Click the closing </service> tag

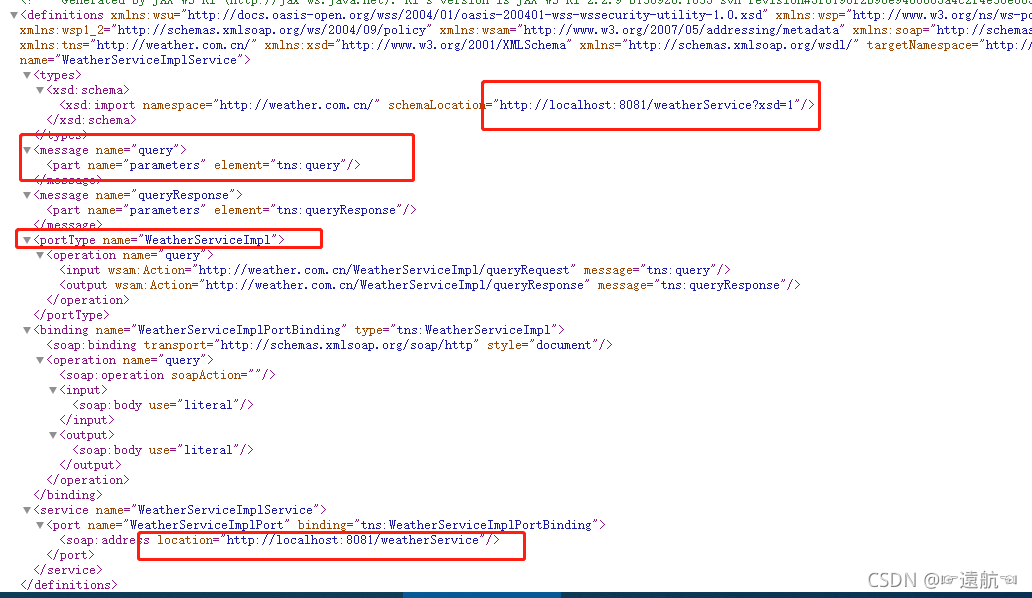(68, 570)
